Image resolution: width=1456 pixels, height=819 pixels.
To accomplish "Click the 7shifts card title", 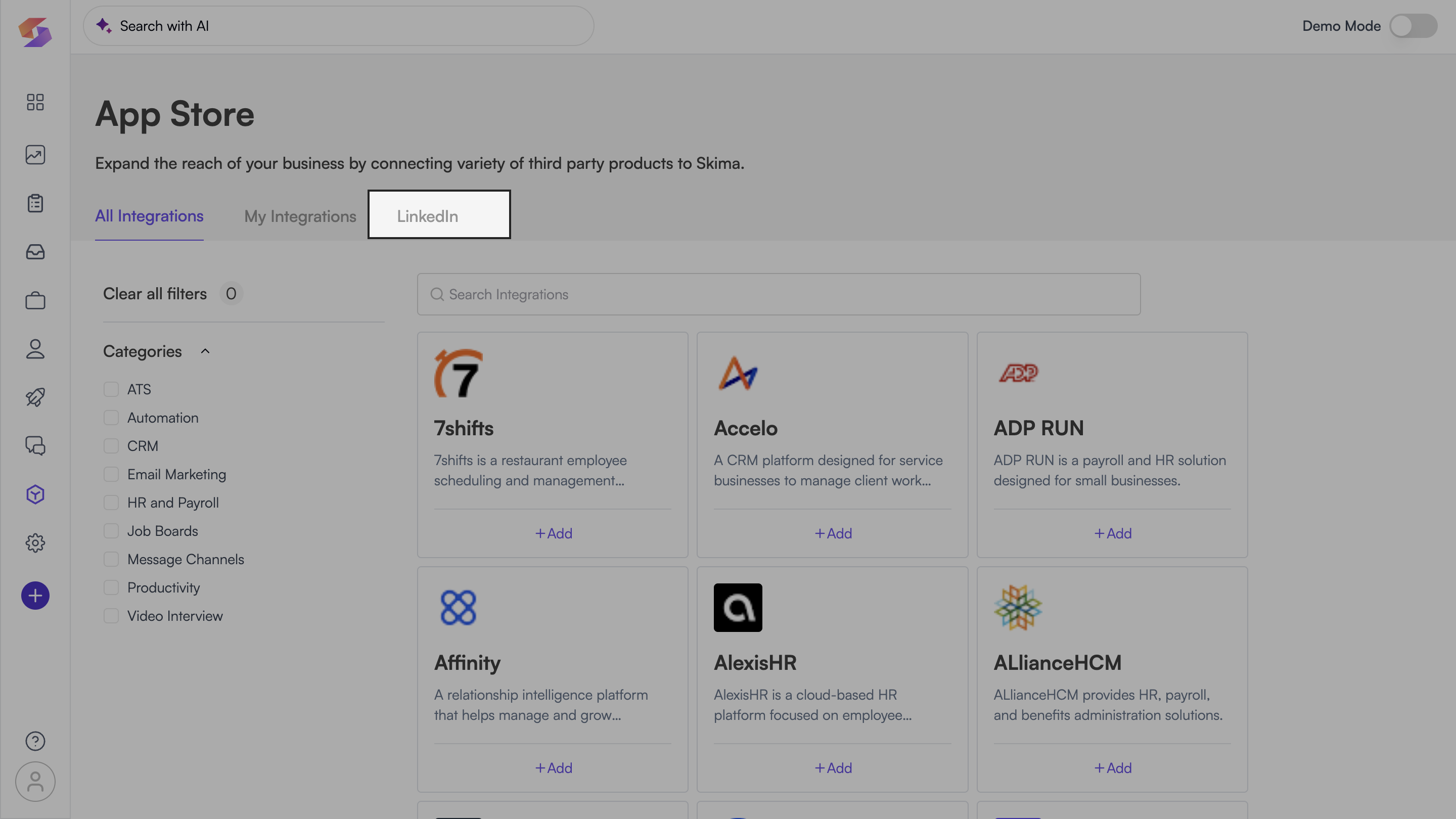I will (464, 428).
